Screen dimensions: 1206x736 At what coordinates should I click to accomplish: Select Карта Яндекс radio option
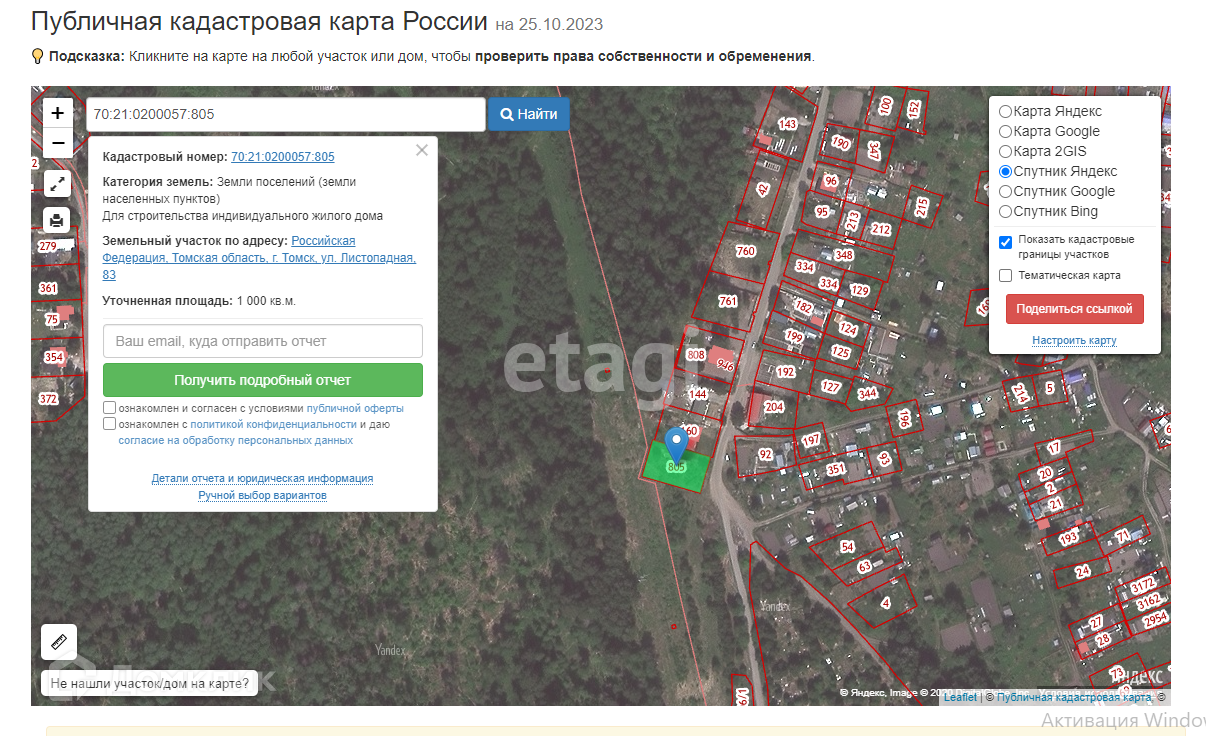[1006, 111]
